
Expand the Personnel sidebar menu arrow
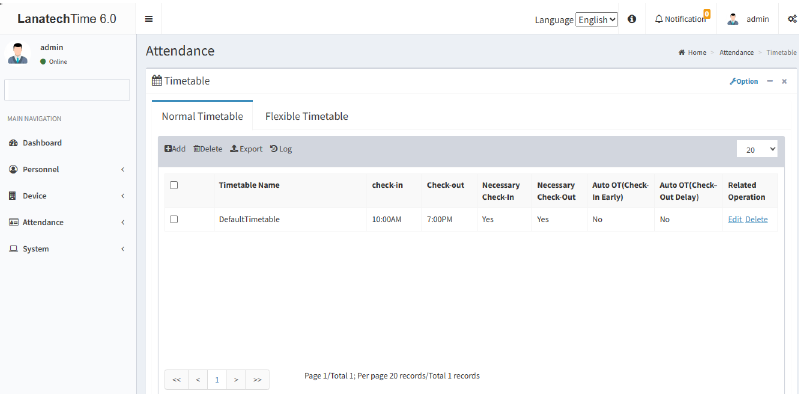tap(122, 169)
